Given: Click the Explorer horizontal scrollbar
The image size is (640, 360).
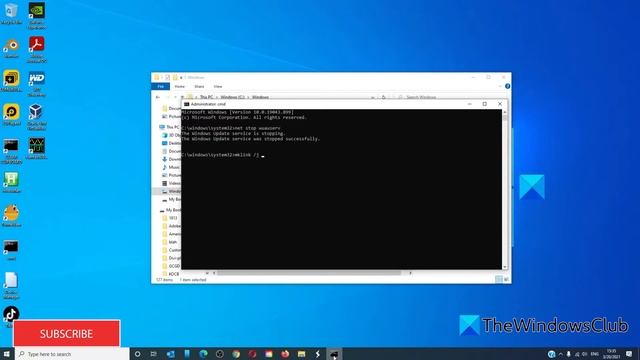Looking at the screenshot, I should pyautogui.click(x=309, y=273).
